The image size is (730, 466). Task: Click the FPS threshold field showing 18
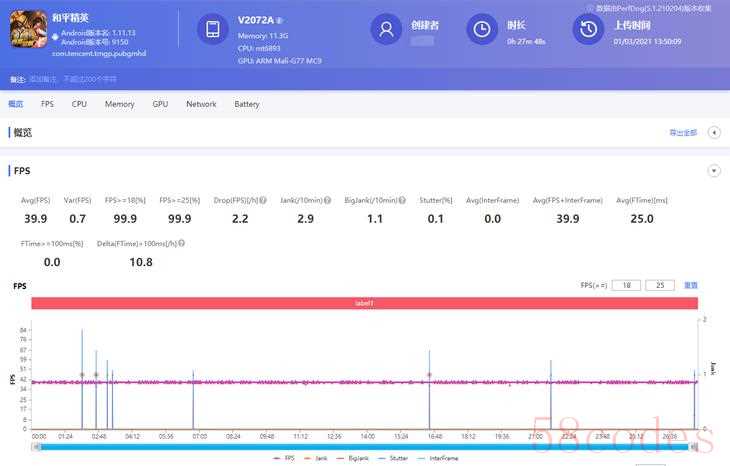click(x=626, y=285)
